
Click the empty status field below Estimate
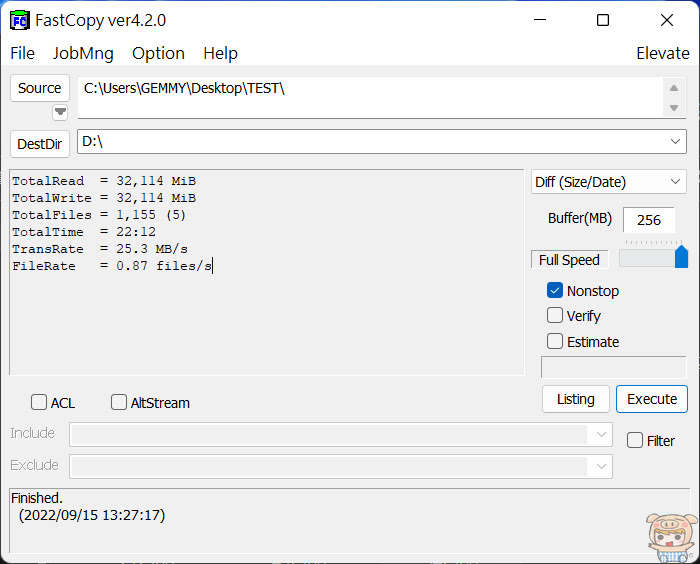[613, 368]
